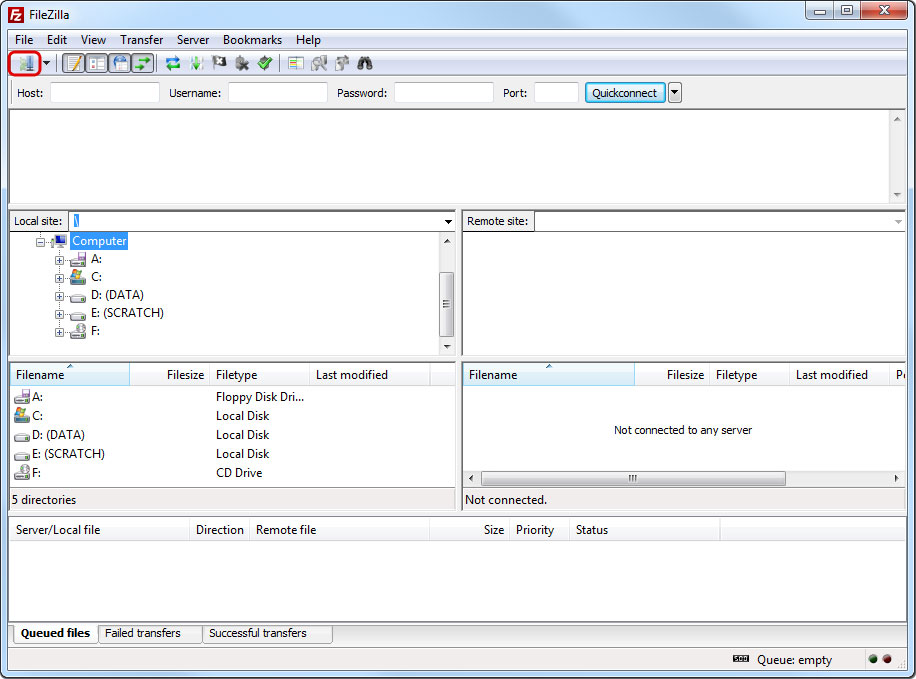Screen dimensions: 916x679
Task: Click the Quickconnect button
Action: point(625,93)
